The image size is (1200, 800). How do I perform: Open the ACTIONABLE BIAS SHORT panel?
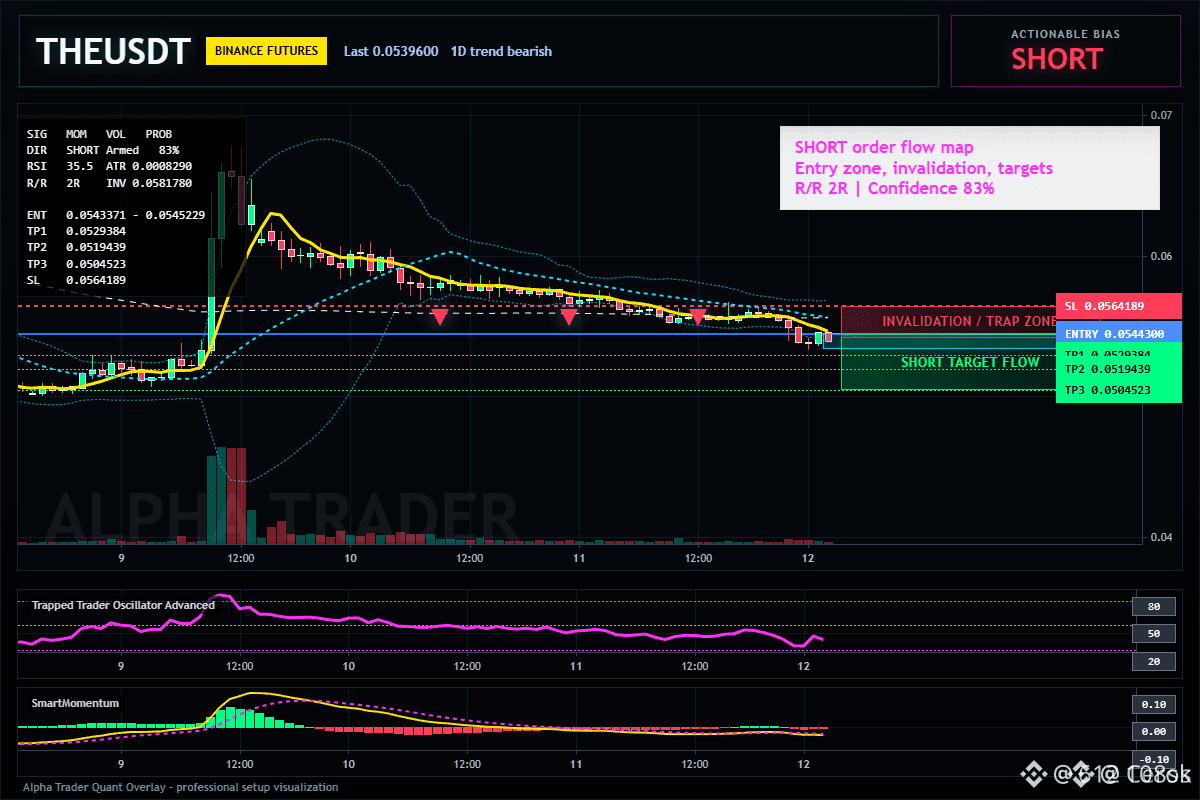(1065, 51)
